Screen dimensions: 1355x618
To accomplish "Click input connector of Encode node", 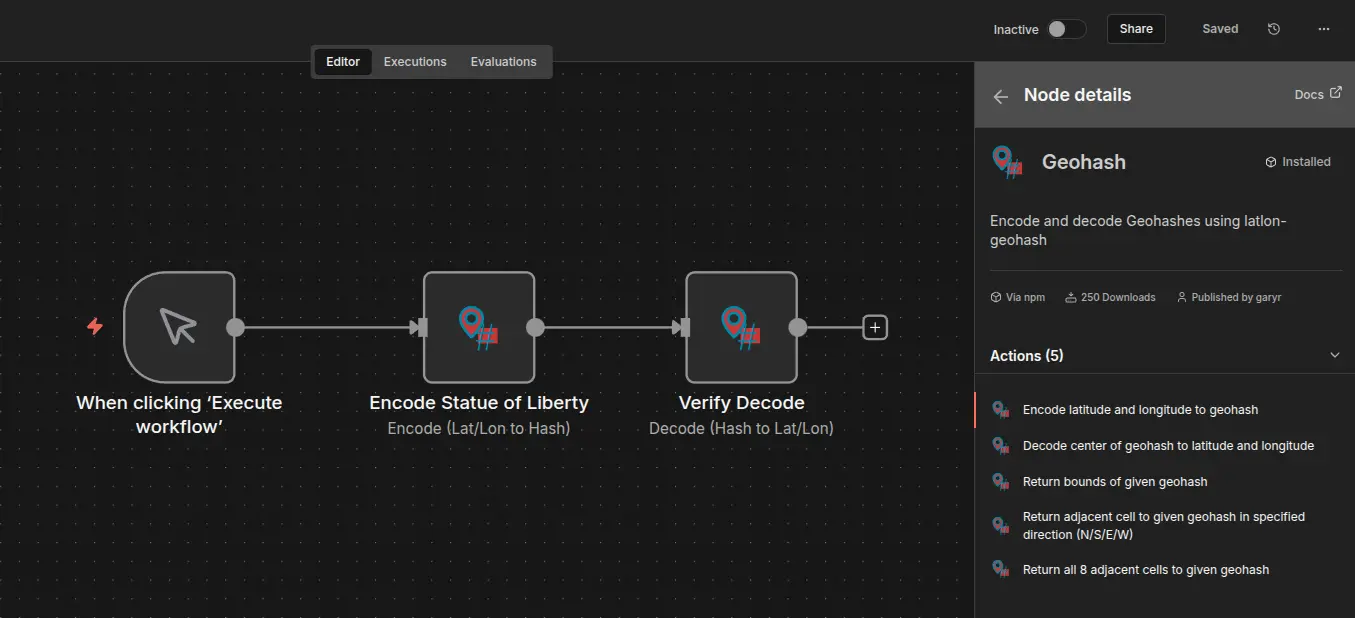I will coord(421,327).
